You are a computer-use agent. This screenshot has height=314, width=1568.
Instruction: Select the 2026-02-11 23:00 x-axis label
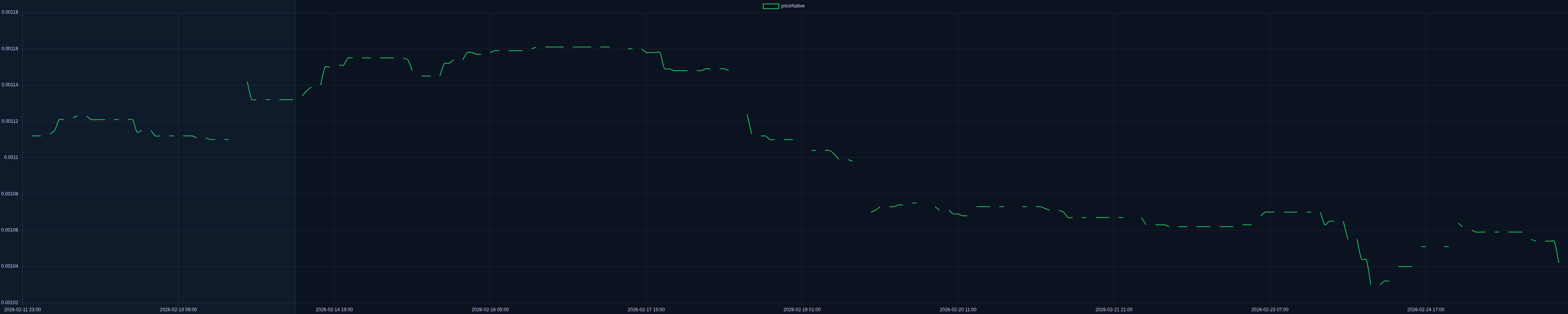click(22, 310)
